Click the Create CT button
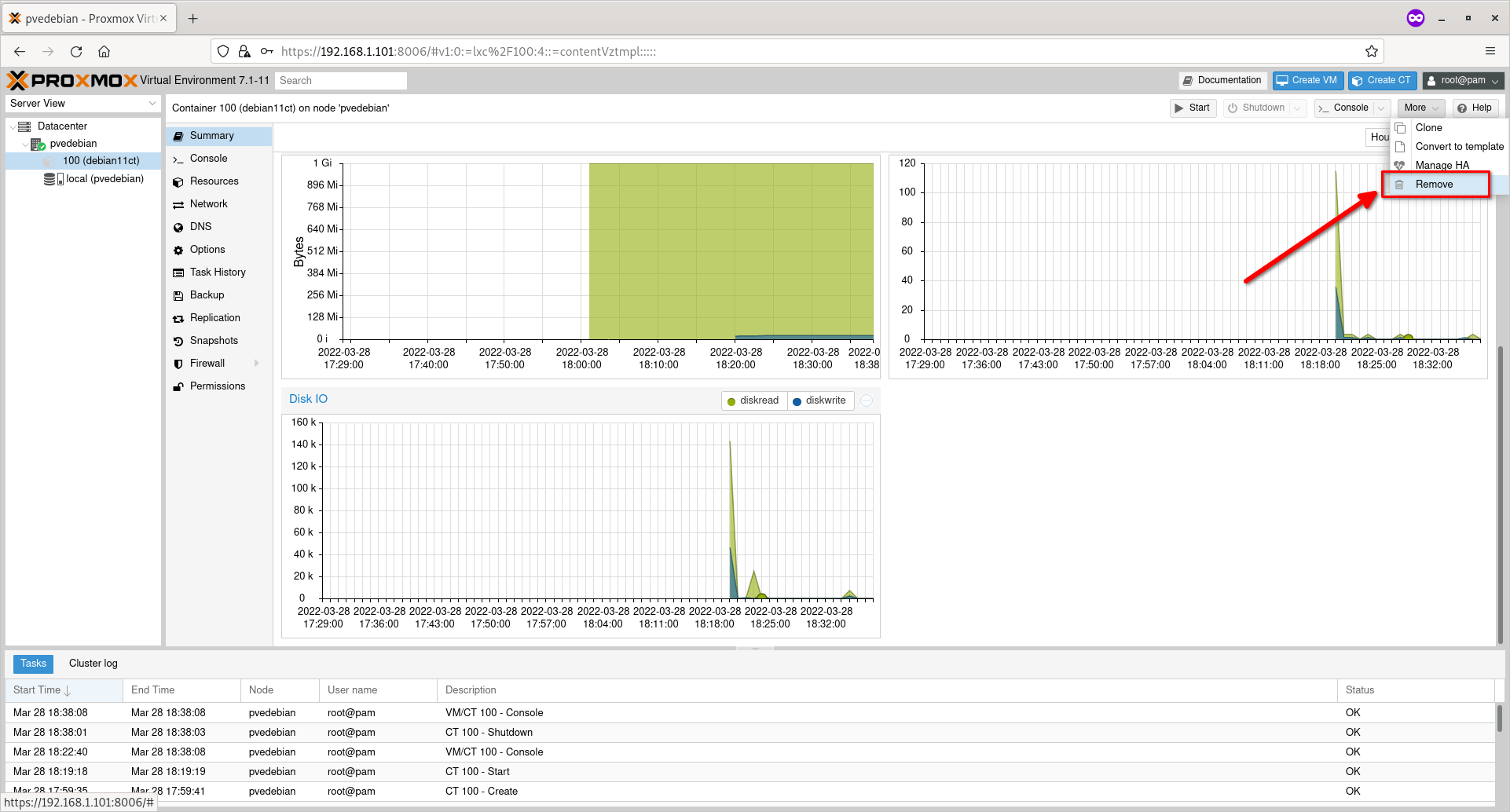The height and width of the screenshot is (812, 1510). pyautogui.click(x=1381, y=80)
